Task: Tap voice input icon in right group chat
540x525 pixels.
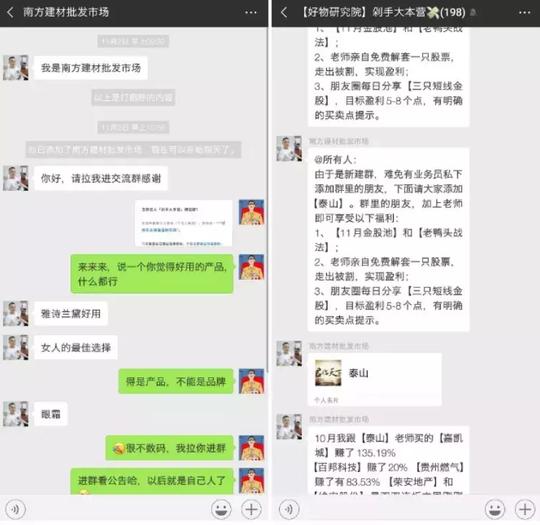Action: click(x=289, y=509)
